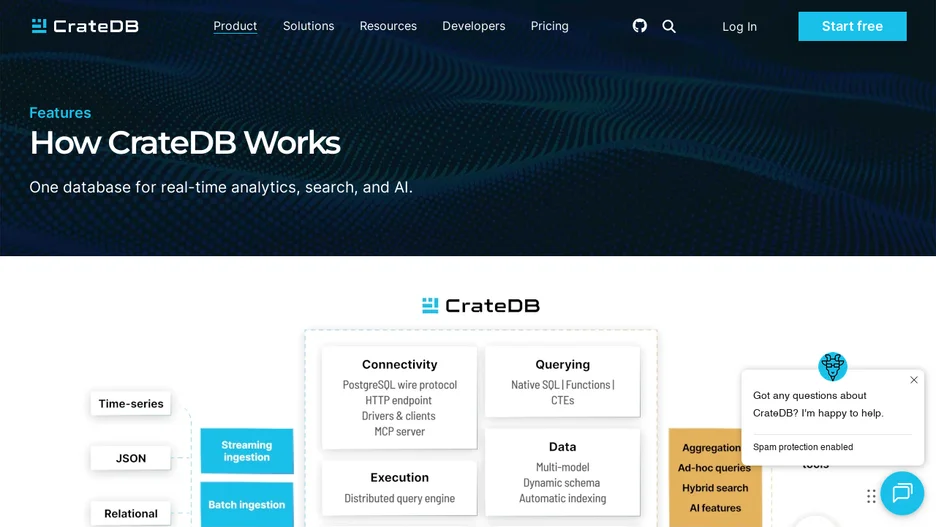Click the Data card heading
936x527 pixels.
tap(562, 447)
